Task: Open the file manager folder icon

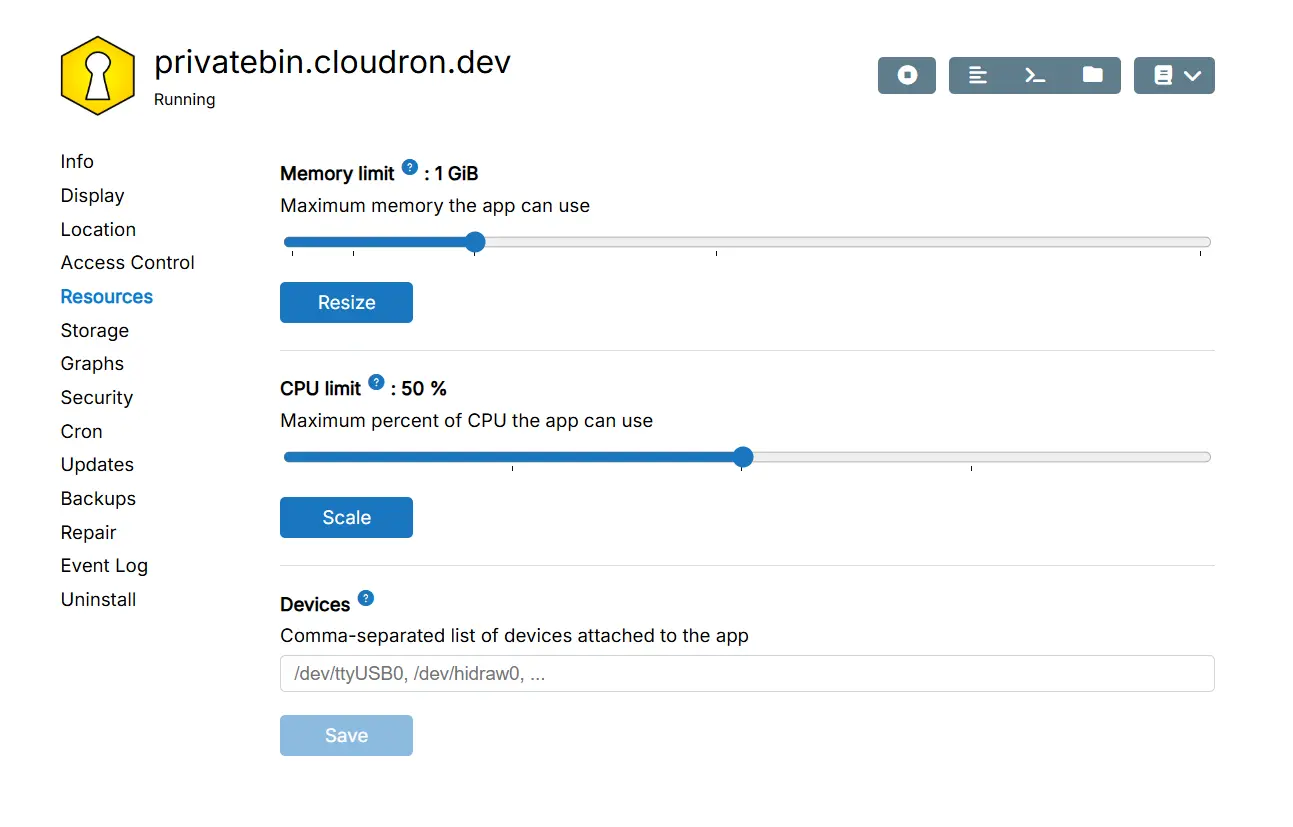Action: click(x=1092, y=76)
